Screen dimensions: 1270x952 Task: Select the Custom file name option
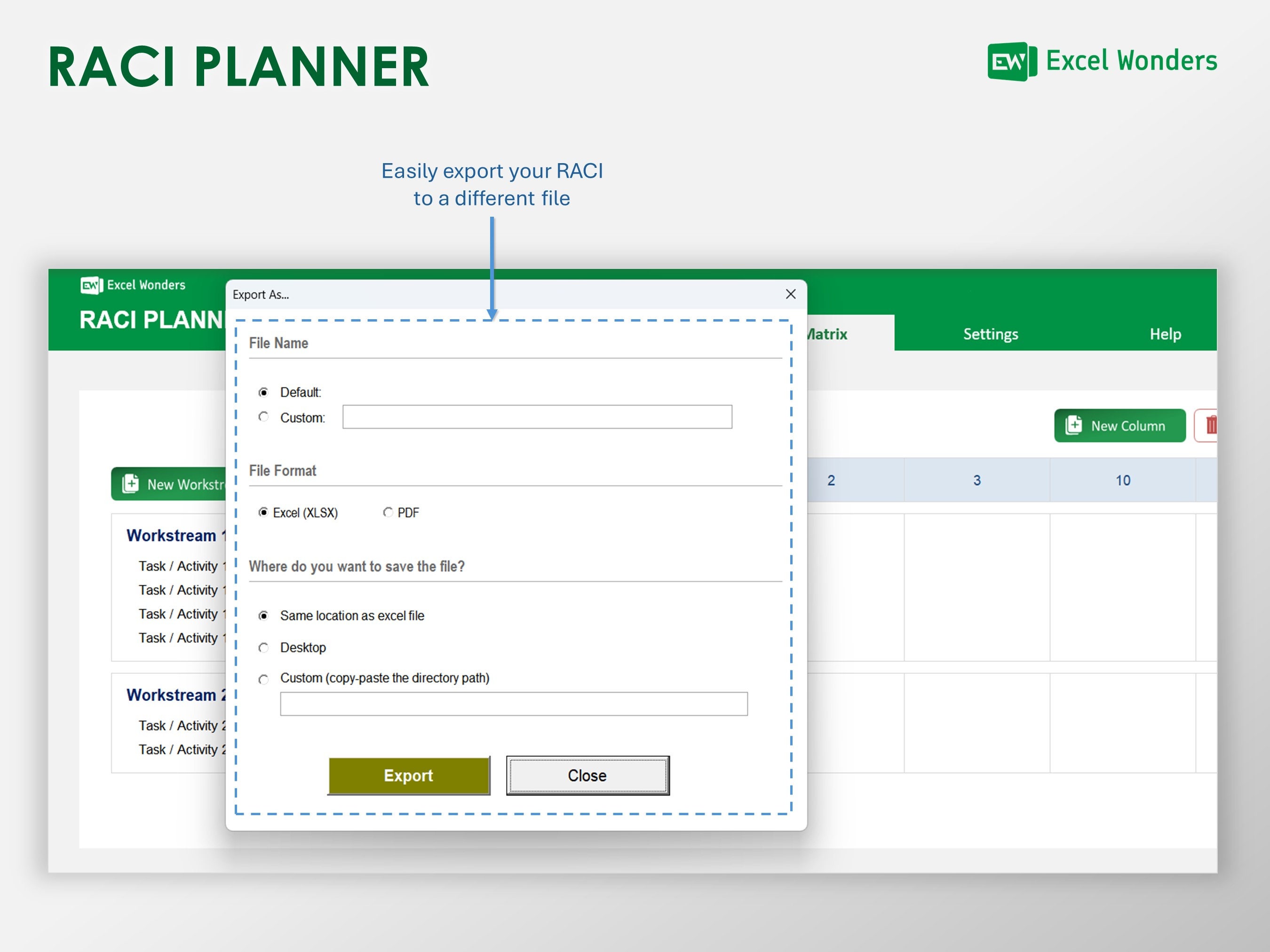point(263,417)
